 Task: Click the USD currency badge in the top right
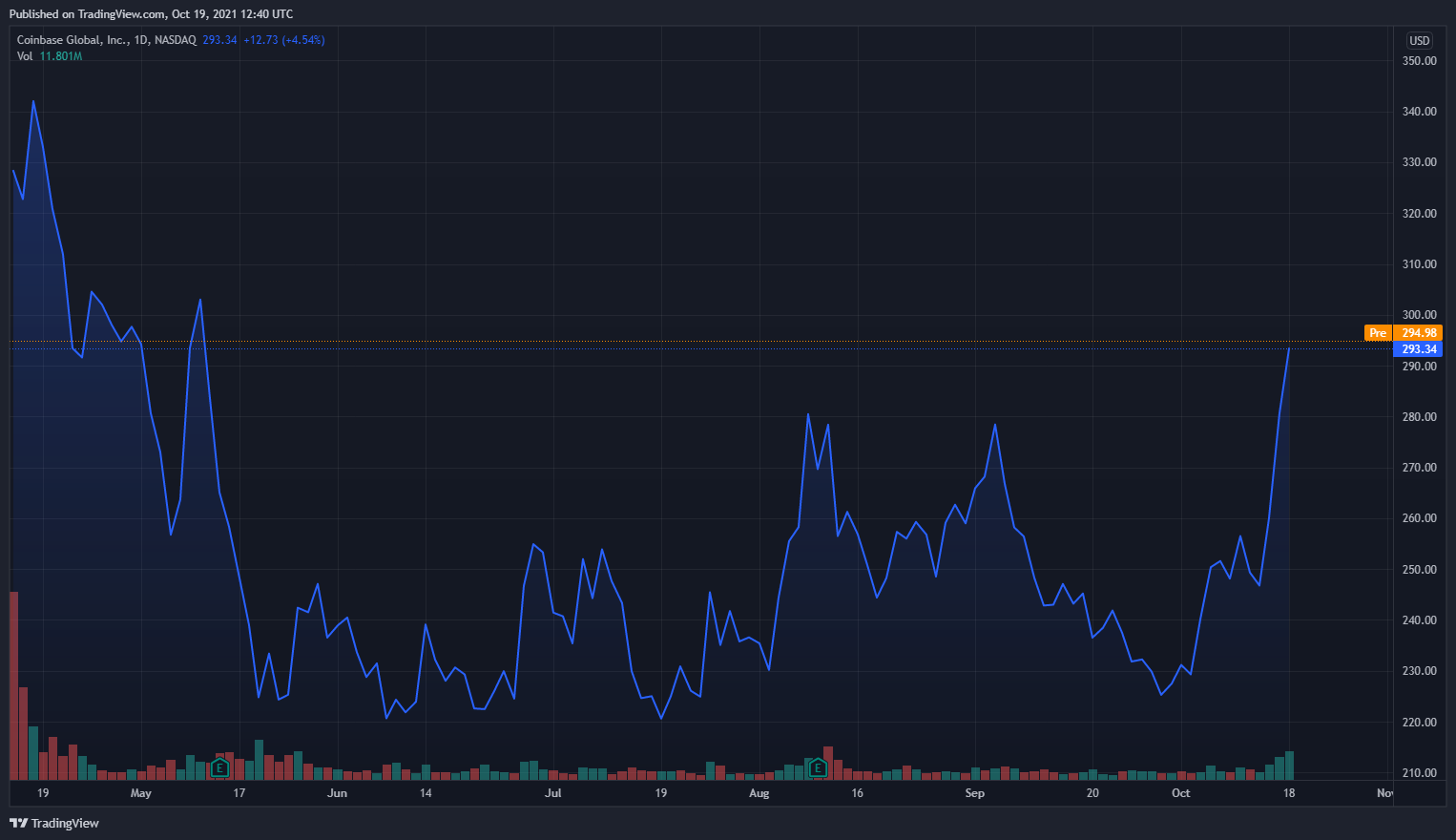pos(1419,40)
